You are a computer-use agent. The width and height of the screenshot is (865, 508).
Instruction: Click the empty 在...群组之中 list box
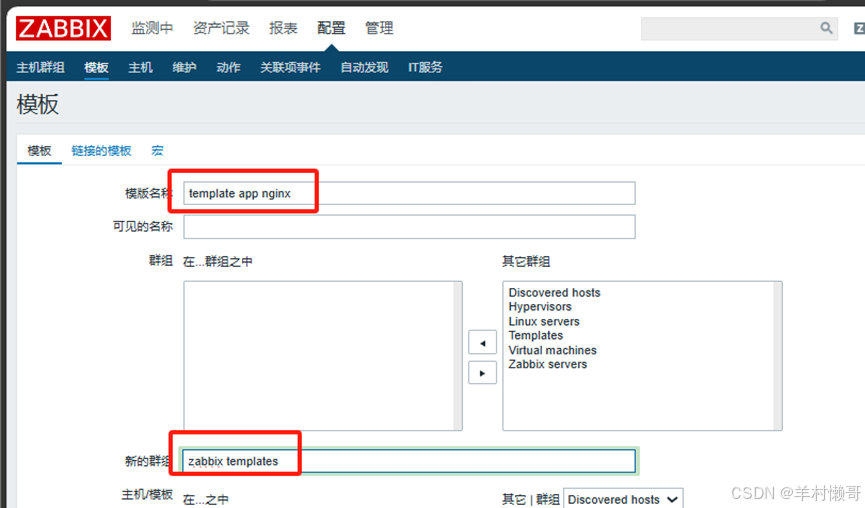coord(323,356)
